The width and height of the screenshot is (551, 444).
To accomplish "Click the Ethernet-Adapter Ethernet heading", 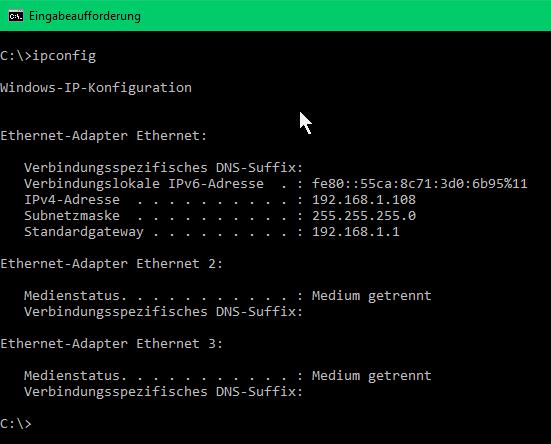I will coord(104,136).
